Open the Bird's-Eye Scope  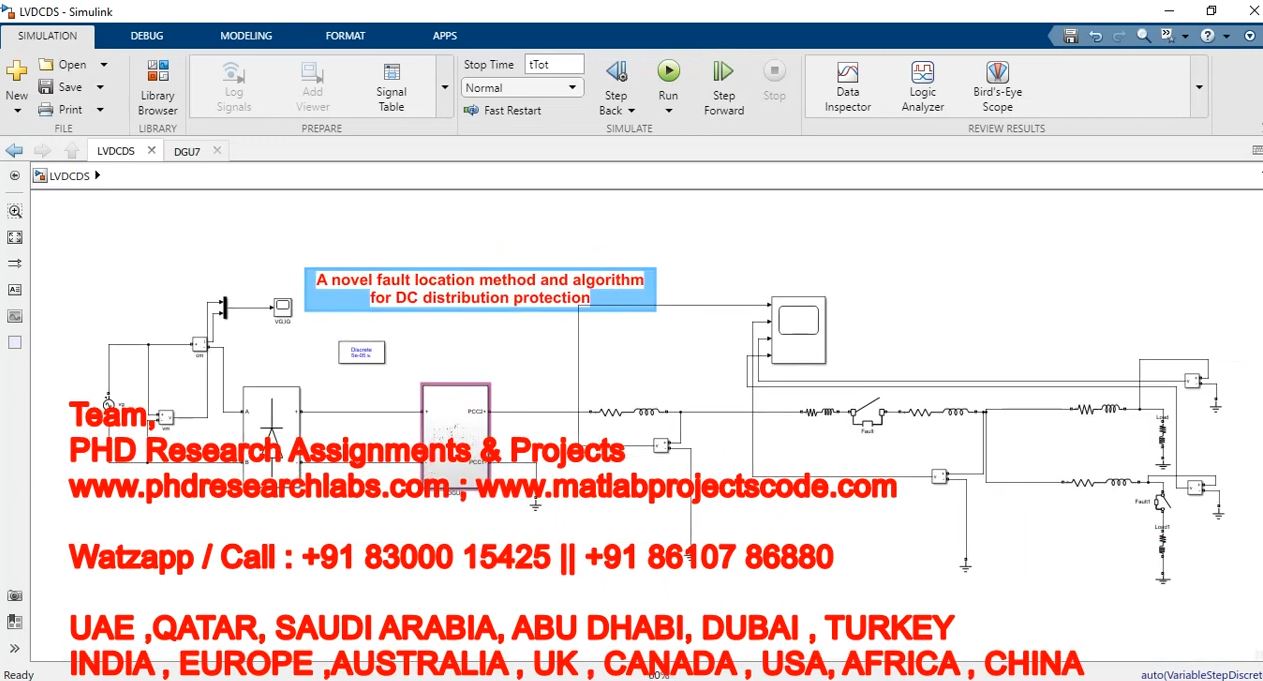[x=997, y=87]
